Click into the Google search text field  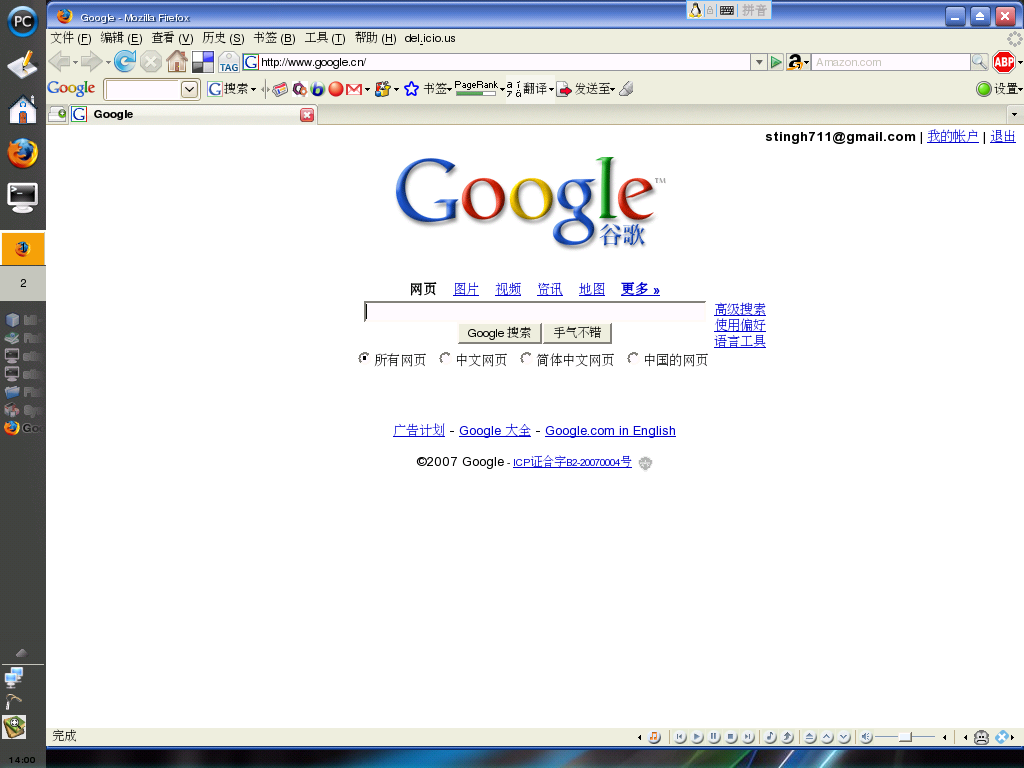[x=535, y=312]
